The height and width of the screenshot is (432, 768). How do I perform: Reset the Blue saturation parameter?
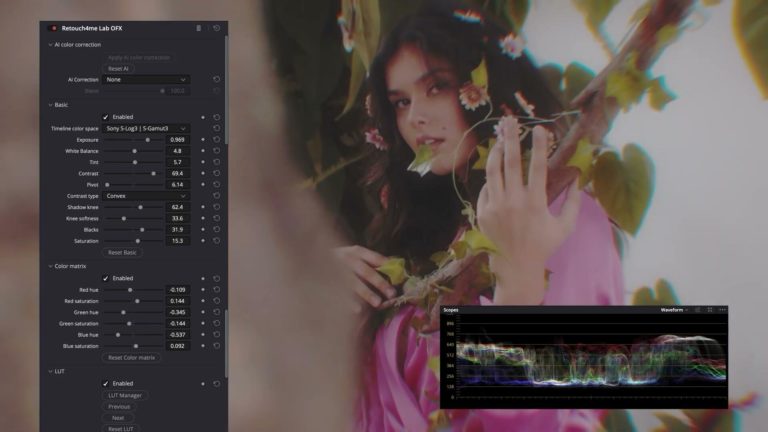tap(216, 346)
